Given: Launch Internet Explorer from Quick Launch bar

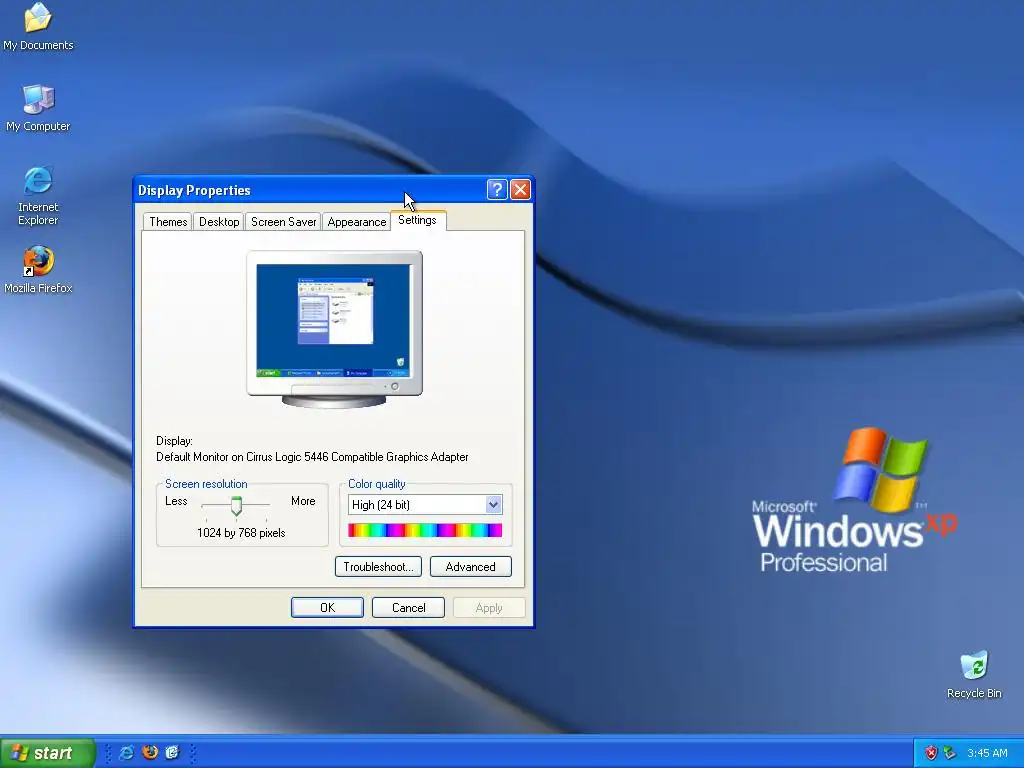Looking at the screenshot, I should pyautogui.click(x=127, y=753).
